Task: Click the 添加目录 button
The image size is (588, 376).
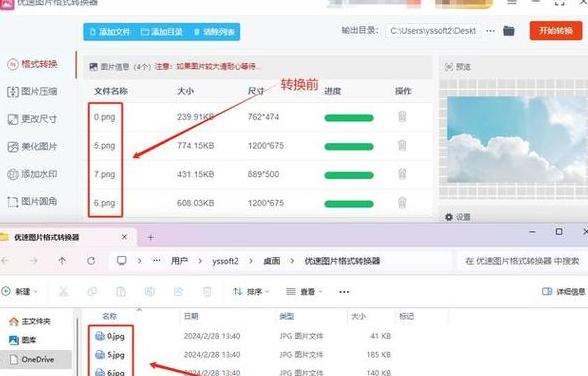Action: (162, 32)
